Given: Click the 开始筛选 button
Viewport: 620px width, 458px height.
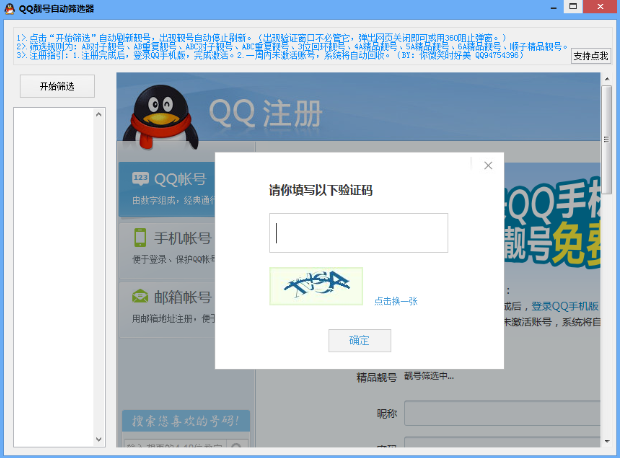Looking at the screenshot, I should pos(57,86).
